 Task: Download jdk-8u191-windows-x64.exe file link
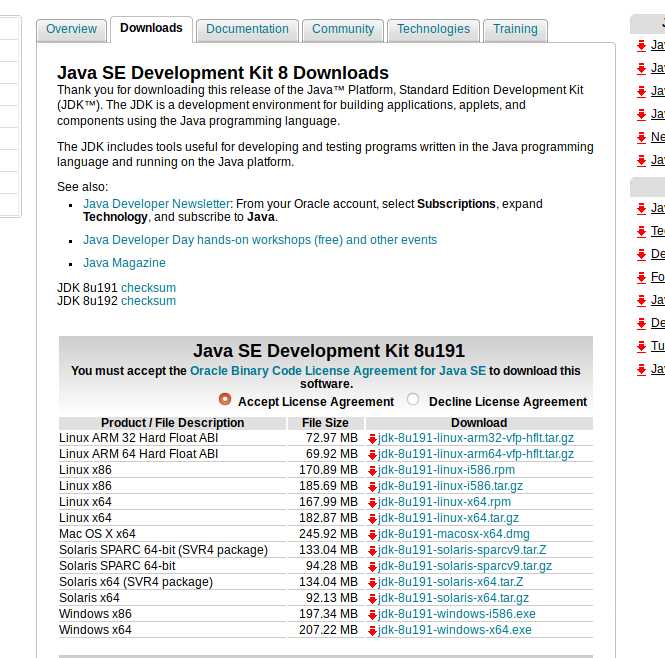(455, 630)
